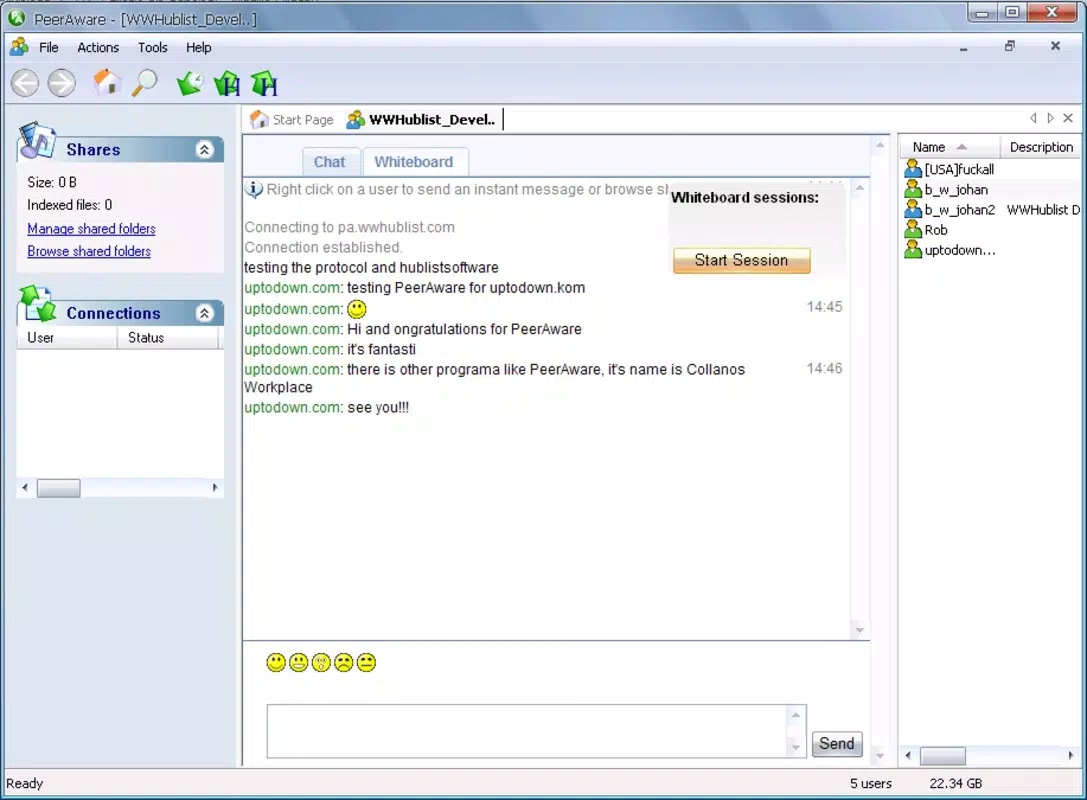Click user icon beside [USA]fuckall

tap(913, 168)
